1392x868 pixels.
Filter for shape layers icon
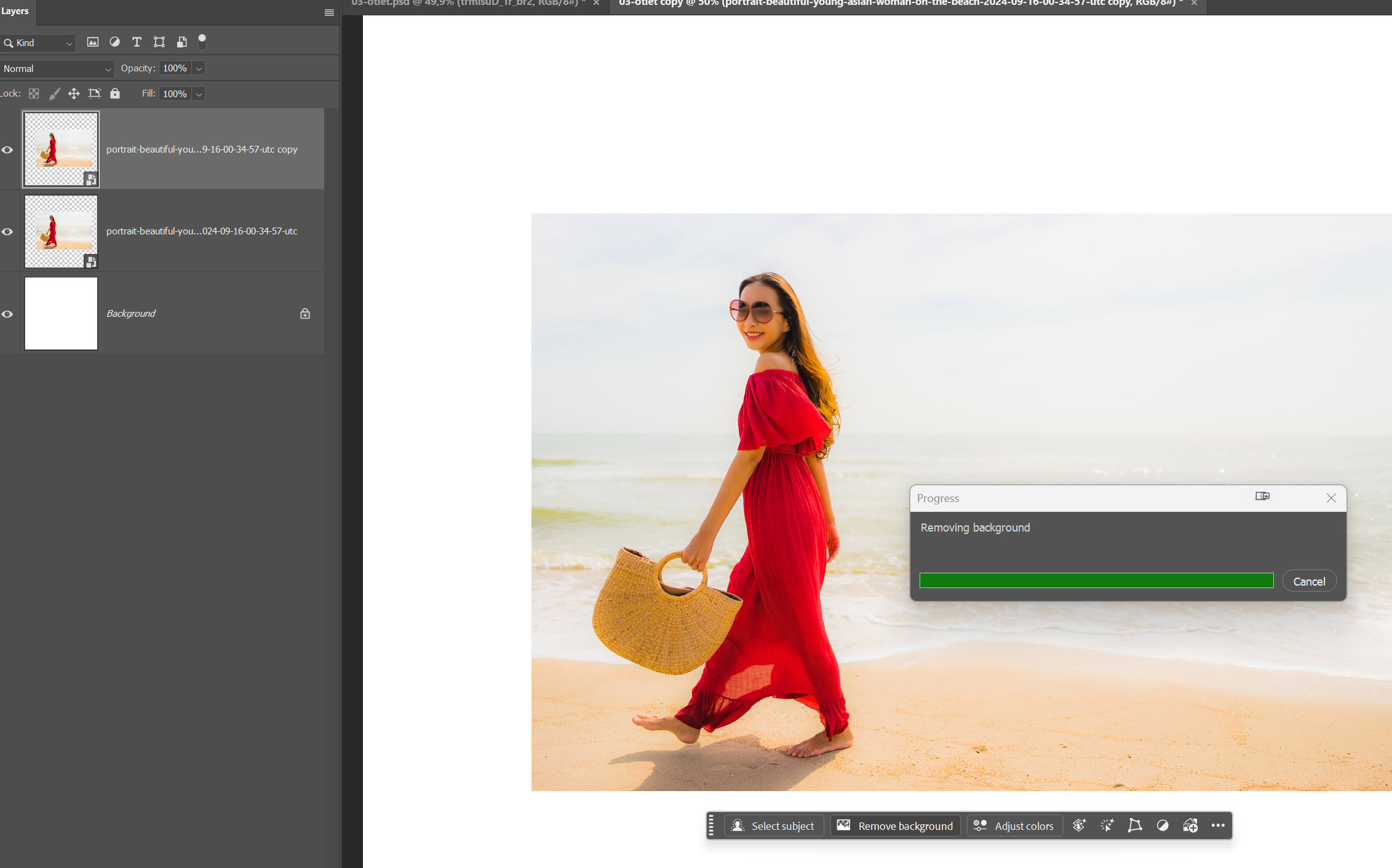(159, 42)
